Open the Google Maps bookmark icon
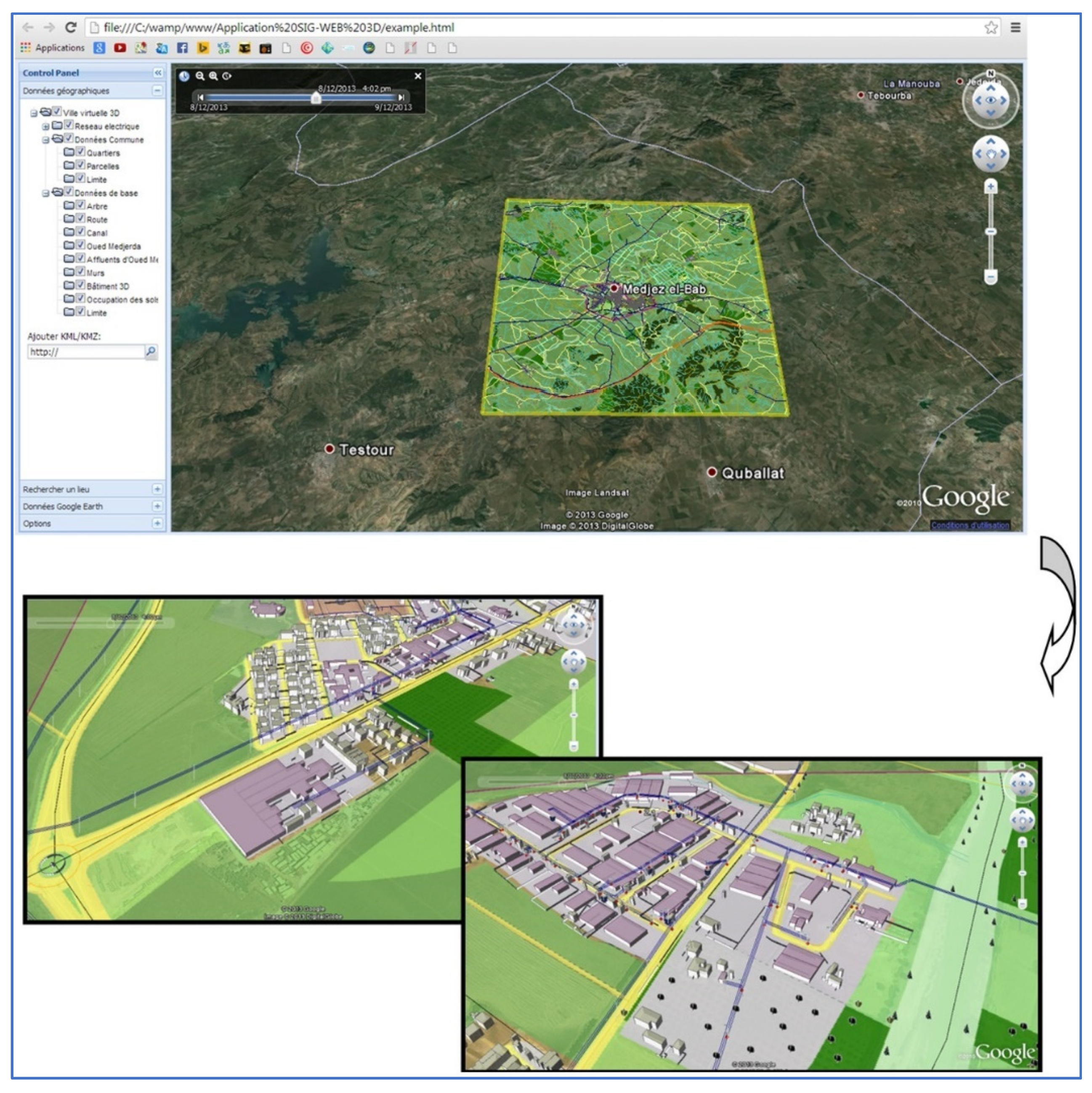Image resolution: width=1092 pixels, height=1093 pixels. tap(141, 48)
